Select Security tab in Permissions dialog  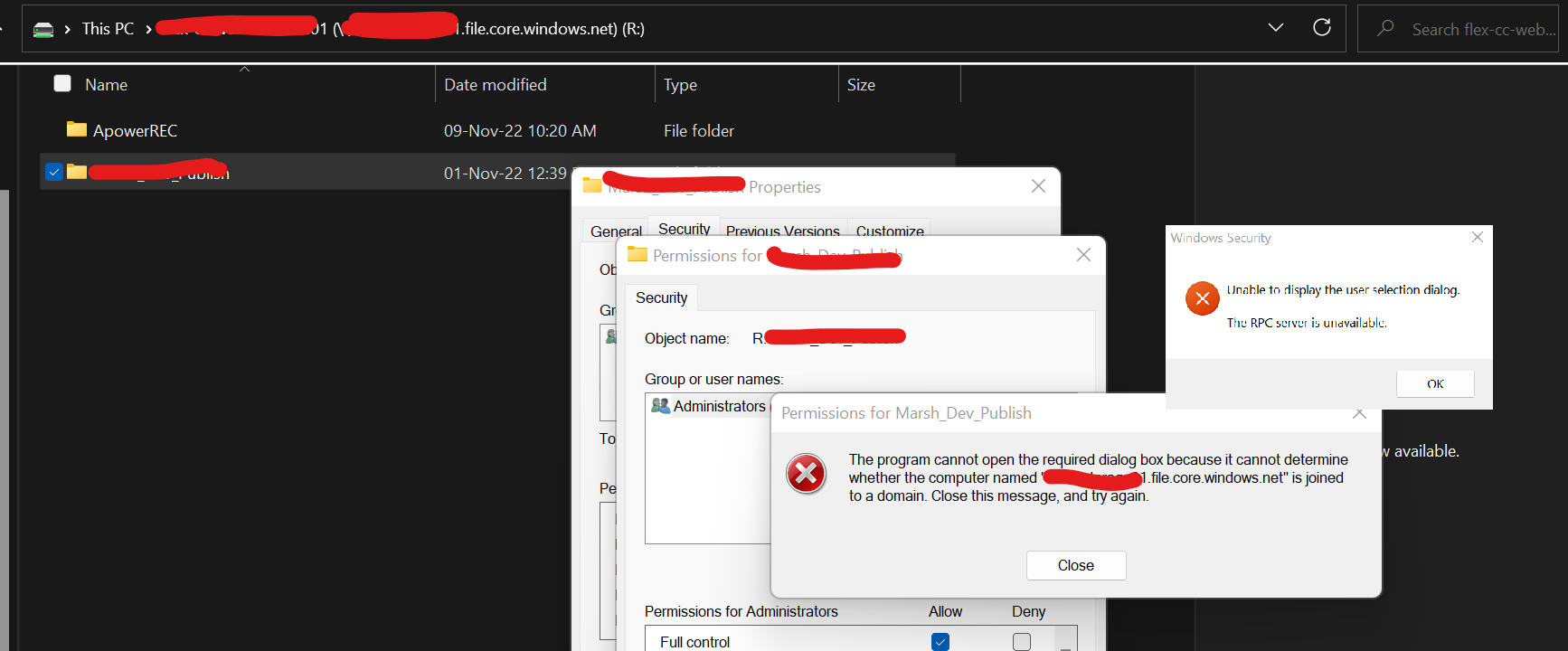pyautogui.click(x=661, y=297)
